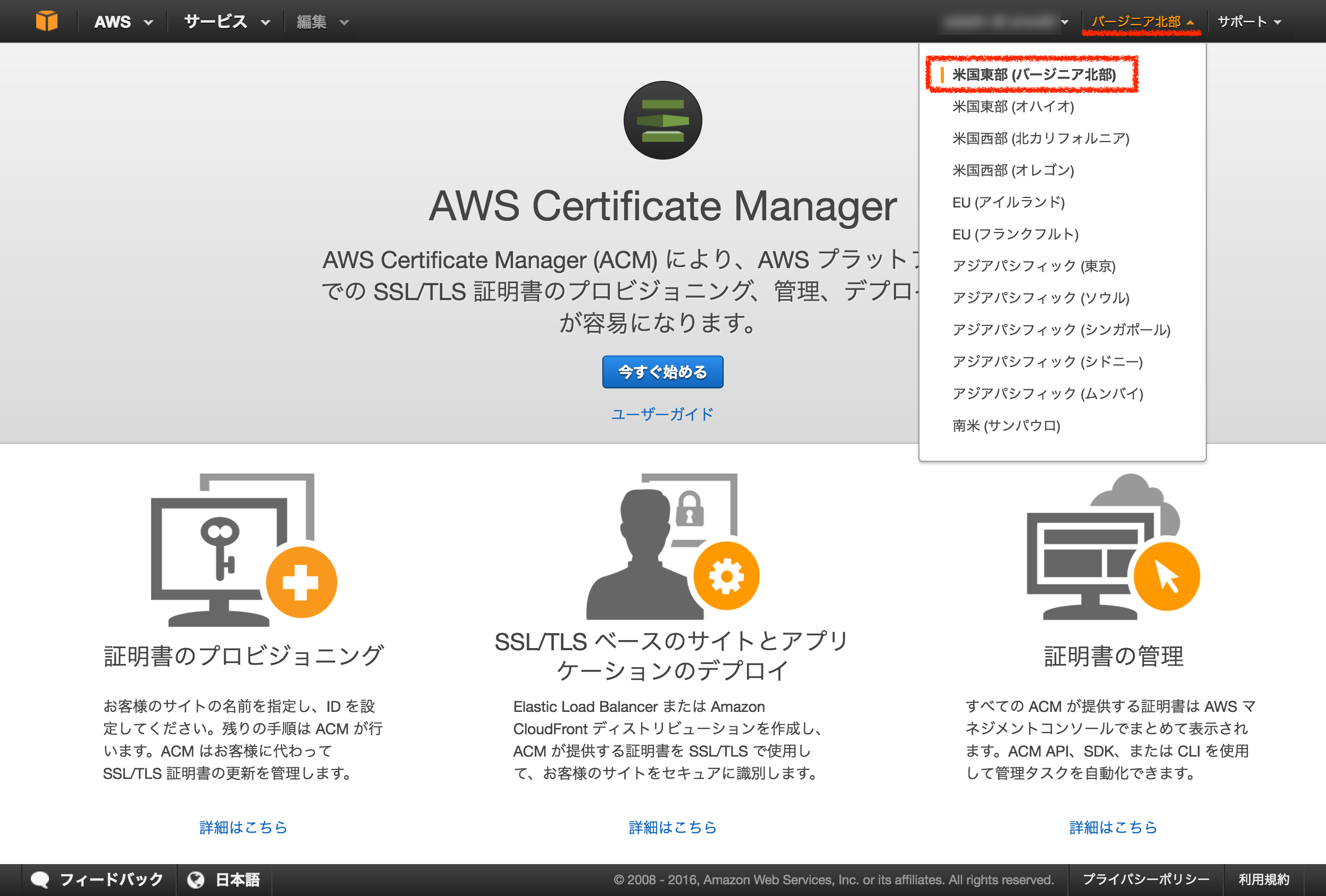Select EU (フランクフルト) region
Screen dimensions: 1326x896
pos(1016,234)
